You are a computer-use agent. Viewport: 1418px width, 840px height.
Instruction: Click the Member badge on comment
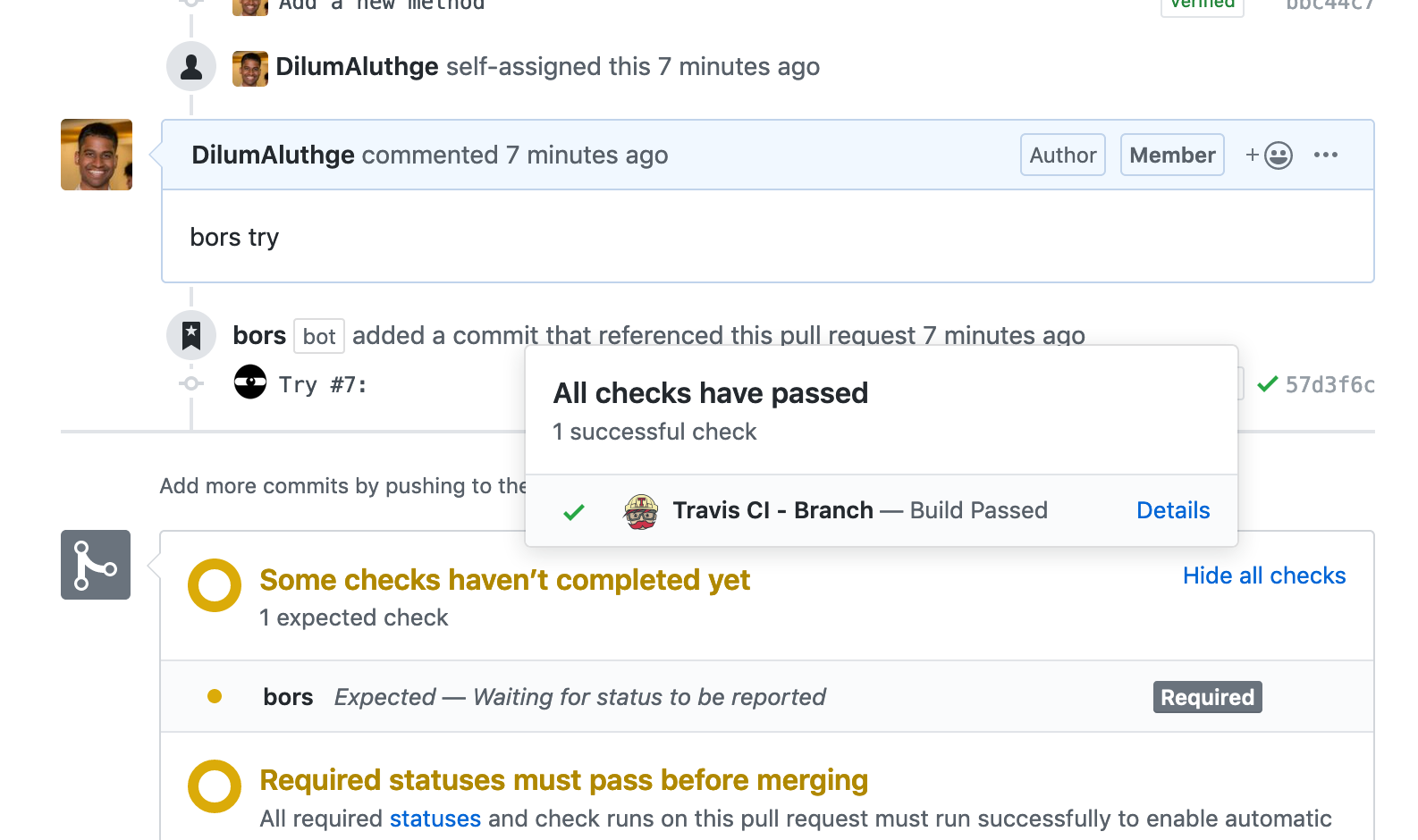click(1172, 155)
